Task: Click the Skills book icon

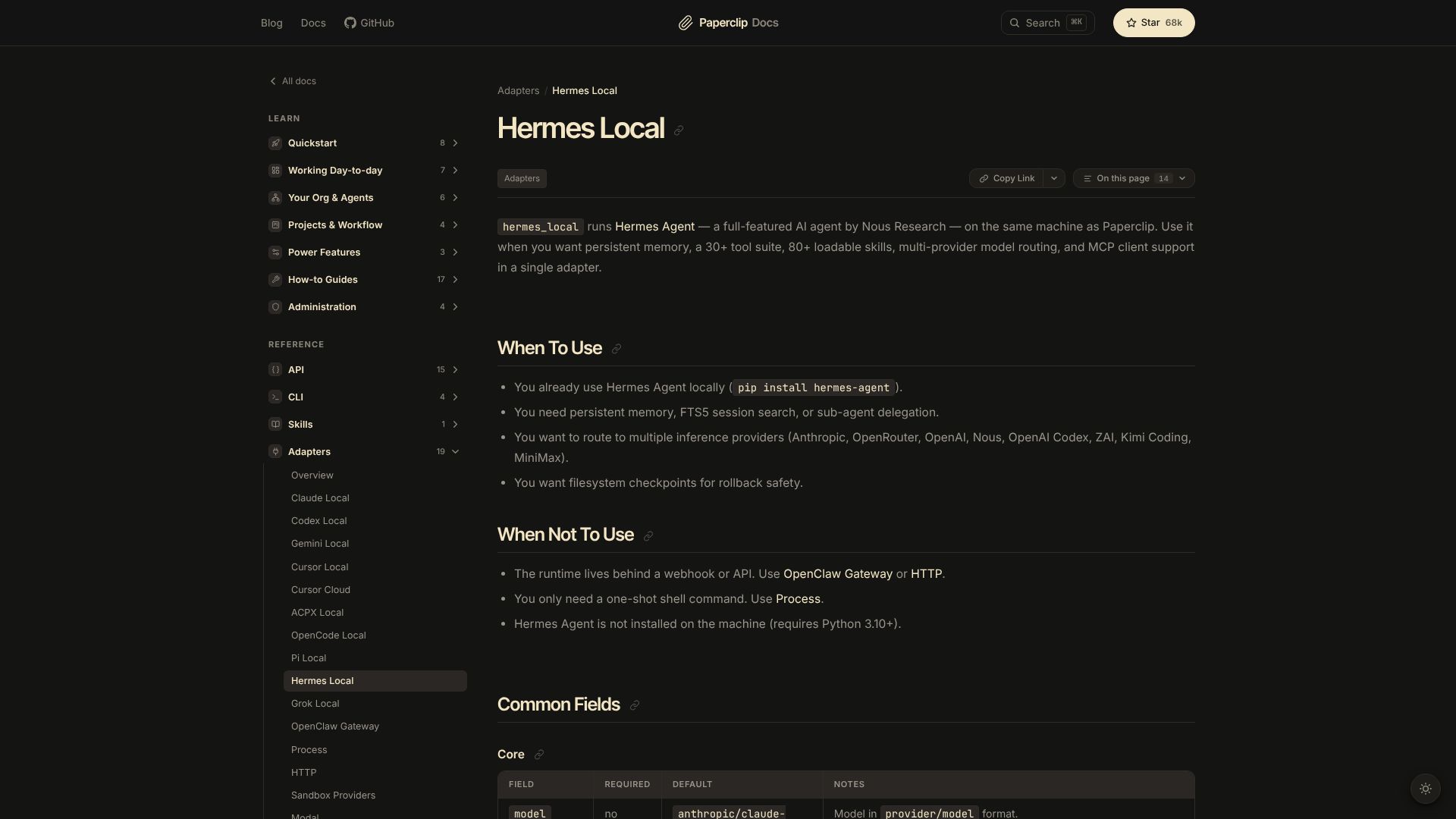Action: click(275, 425)
